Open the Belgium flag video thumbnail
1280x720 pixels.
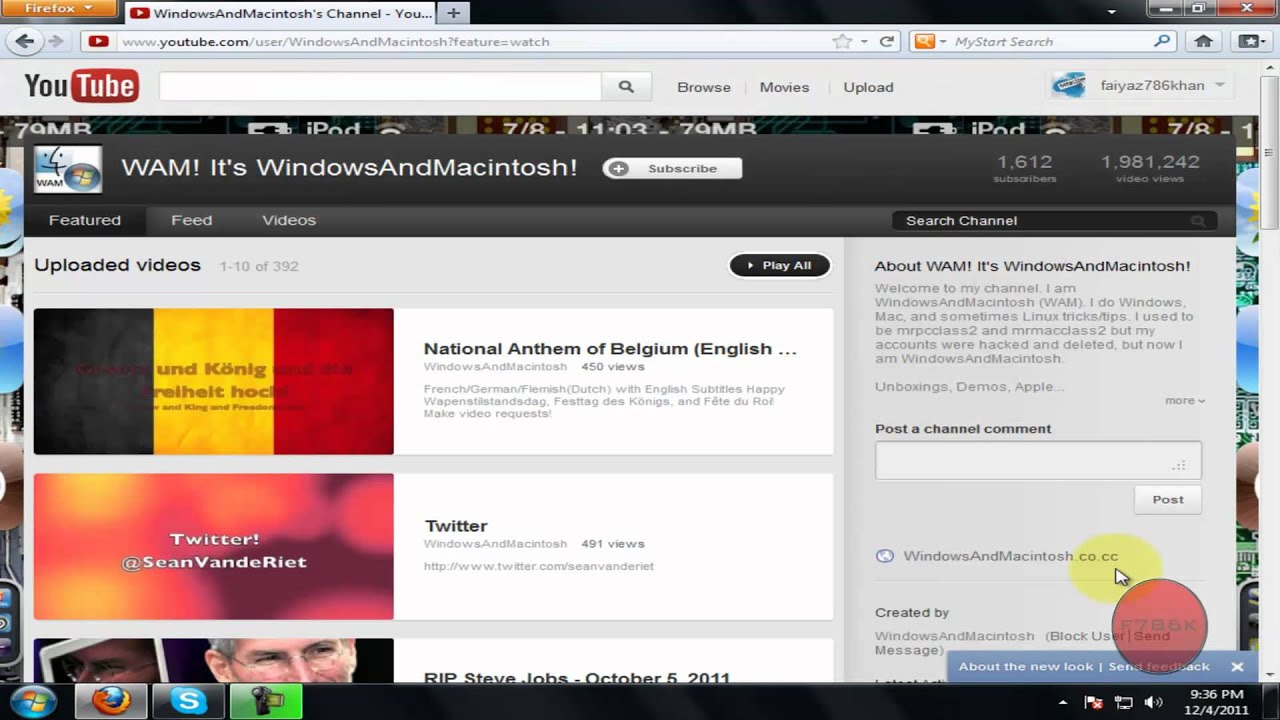click(214, 381)
